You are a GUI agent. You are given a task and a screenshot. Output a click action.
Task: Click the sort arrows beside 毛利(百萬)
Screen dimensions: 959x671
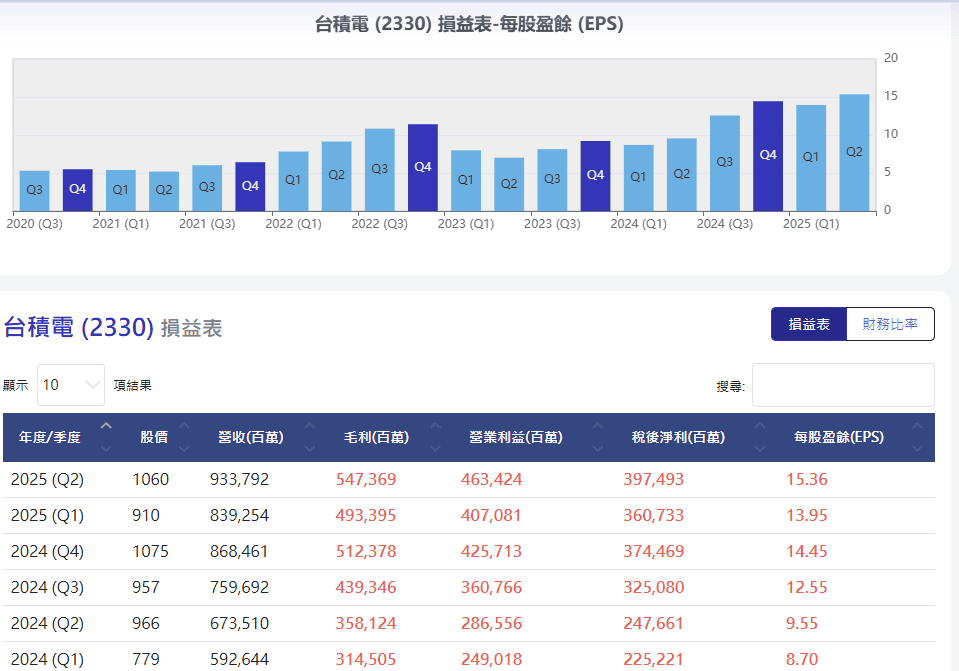(435, 437)
